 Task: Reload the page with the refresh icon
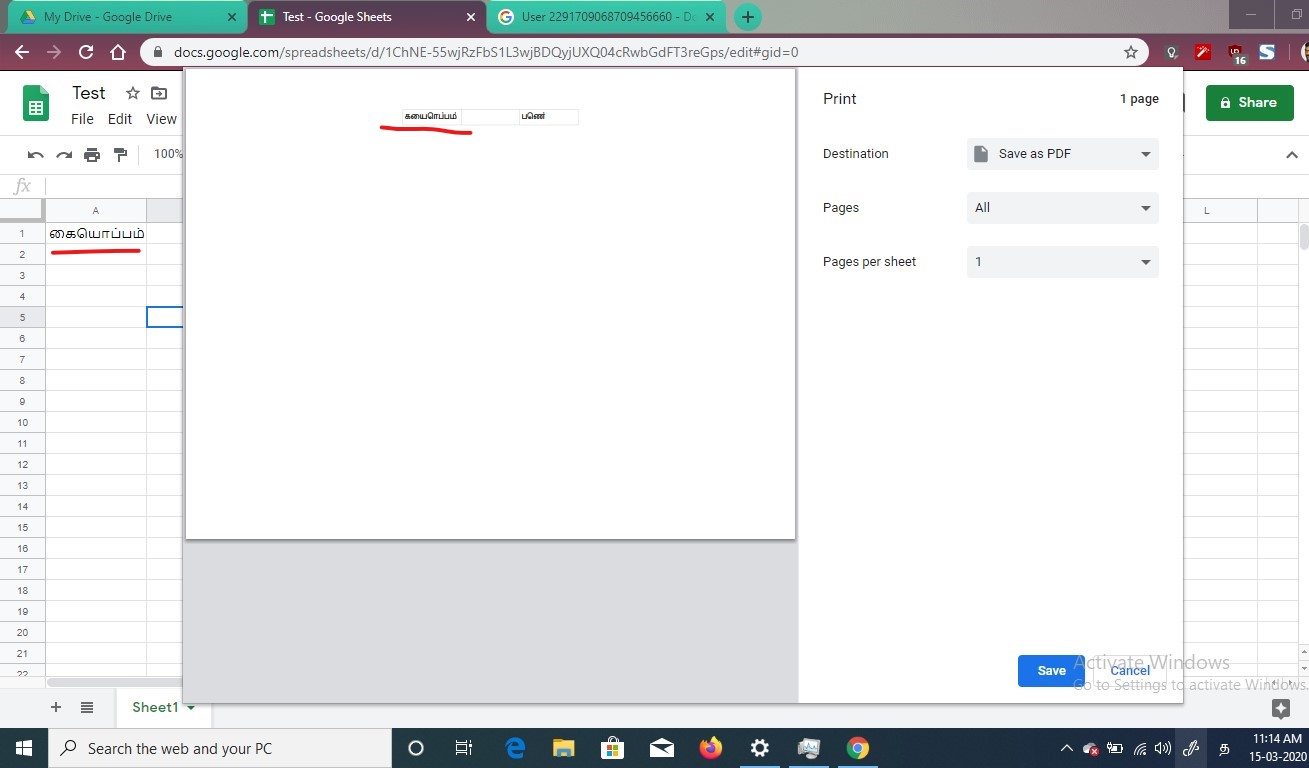pos(86,52)
